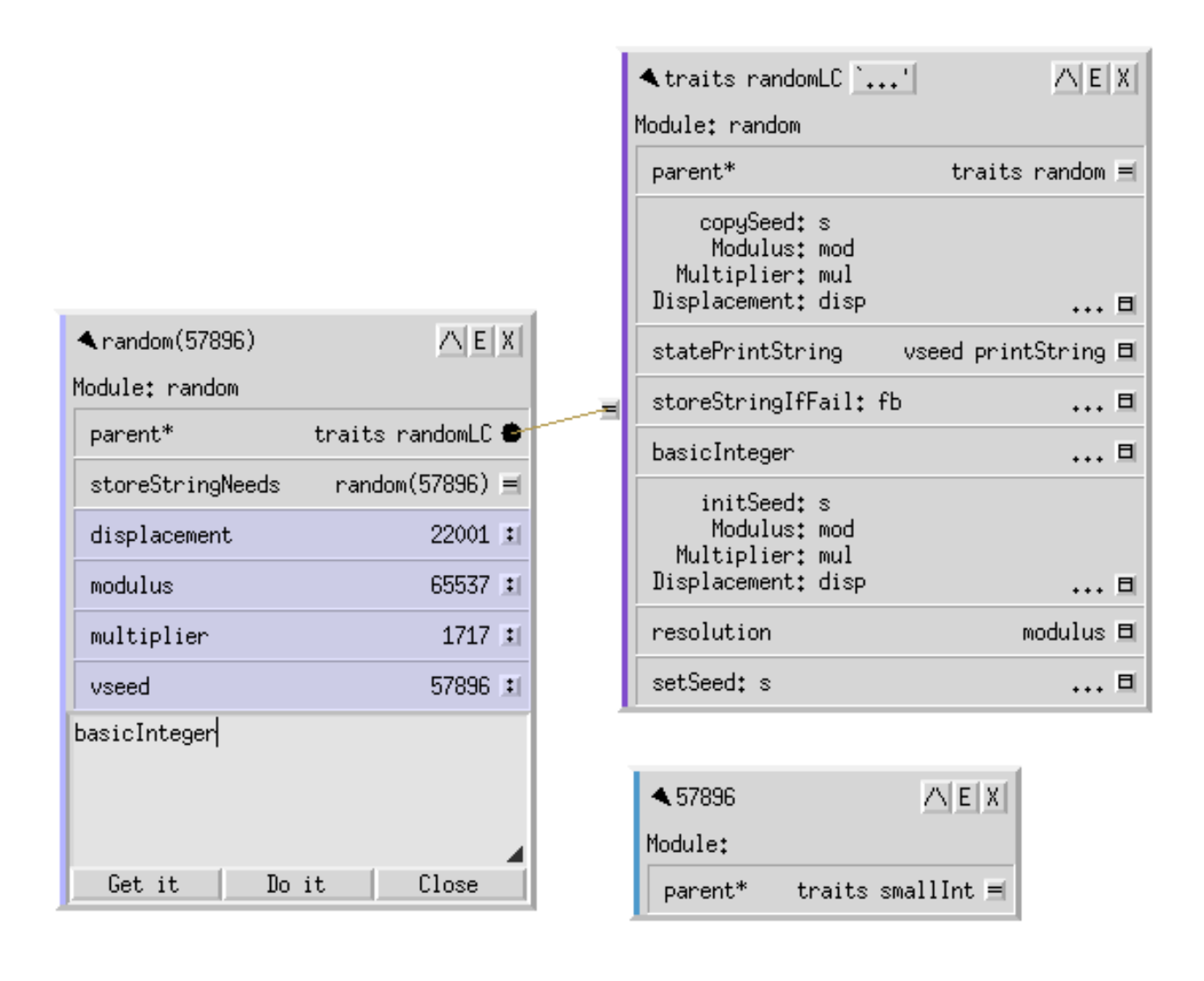Open the traits smallInt parent slot button

click(x=996, y=890)
